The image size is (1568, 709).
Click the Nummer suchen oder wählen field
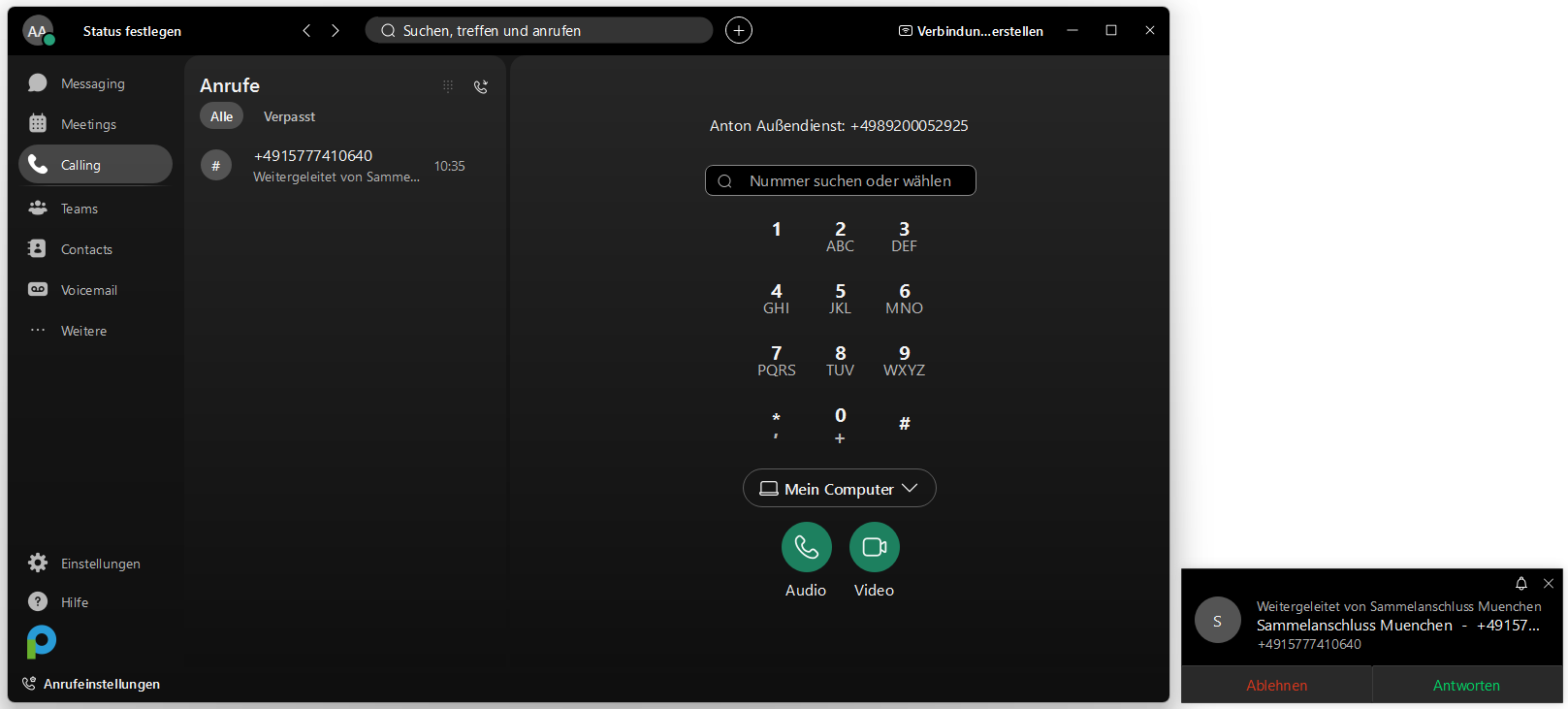pyautogui.click(x=849, y=181)
